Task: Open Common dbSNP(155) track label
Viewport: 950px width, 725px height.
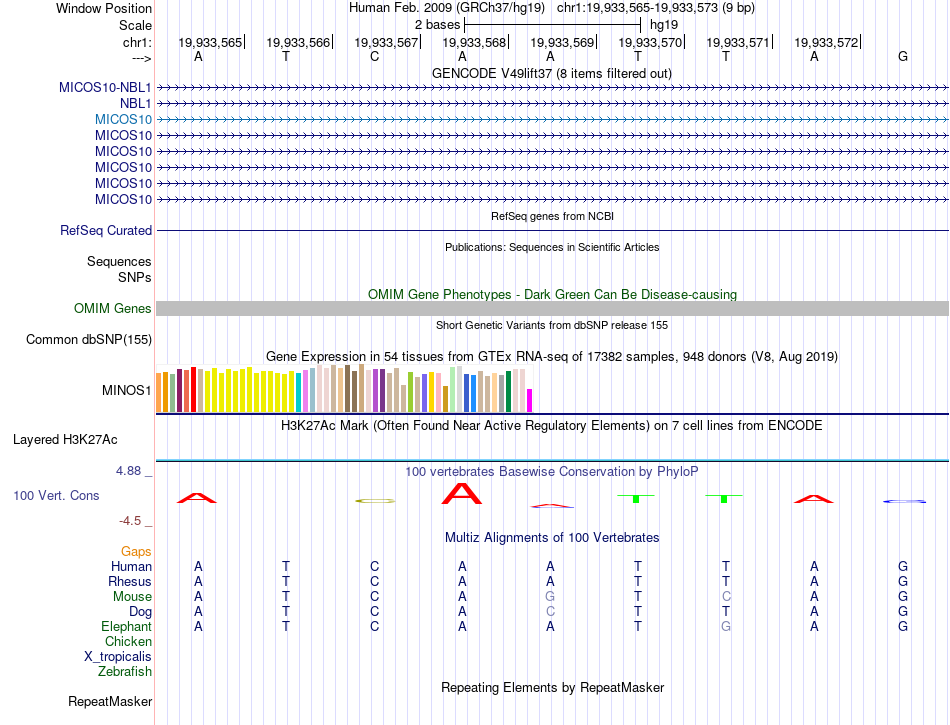Action: 89,339
